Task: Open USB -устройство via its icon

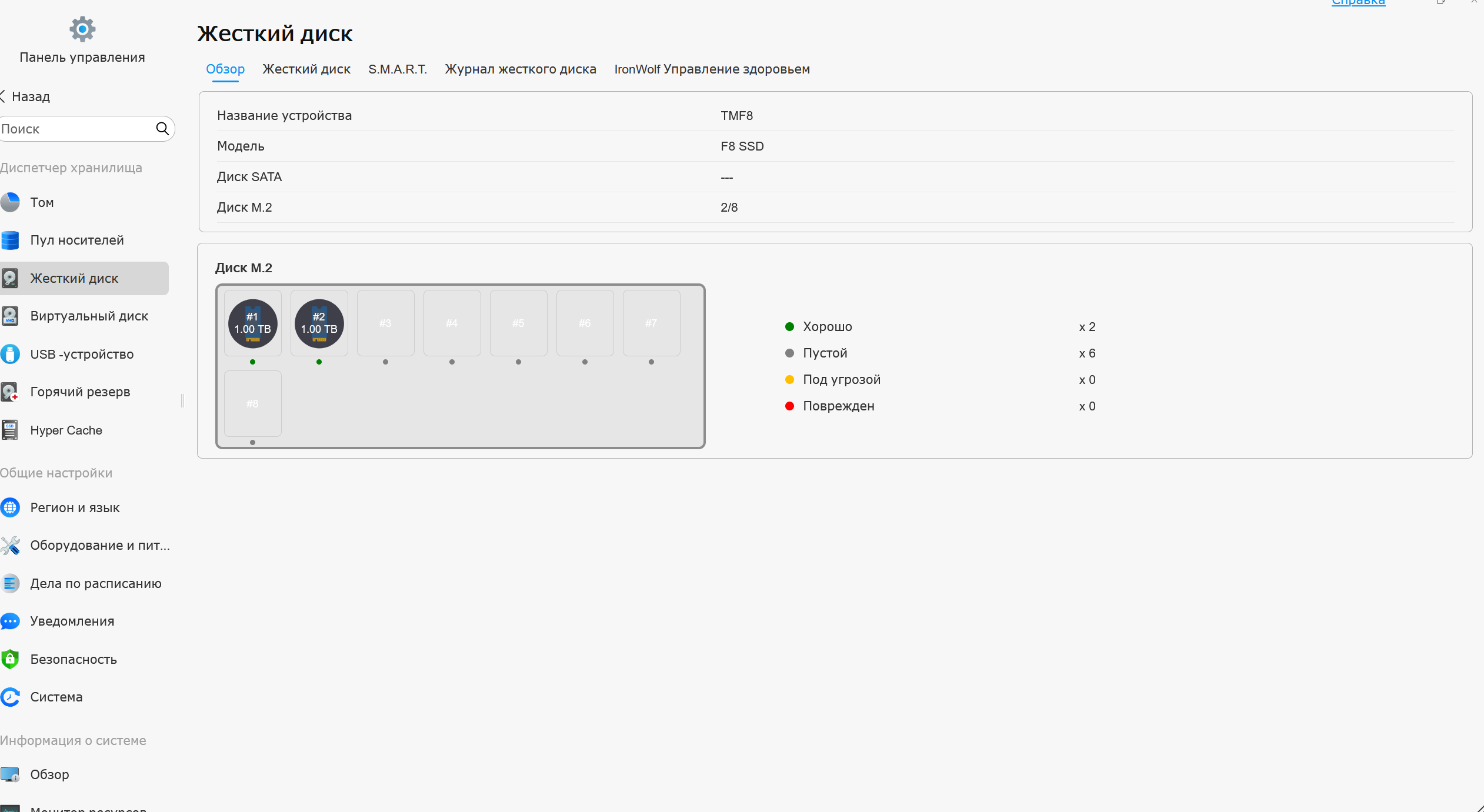Action: (10, 354)
